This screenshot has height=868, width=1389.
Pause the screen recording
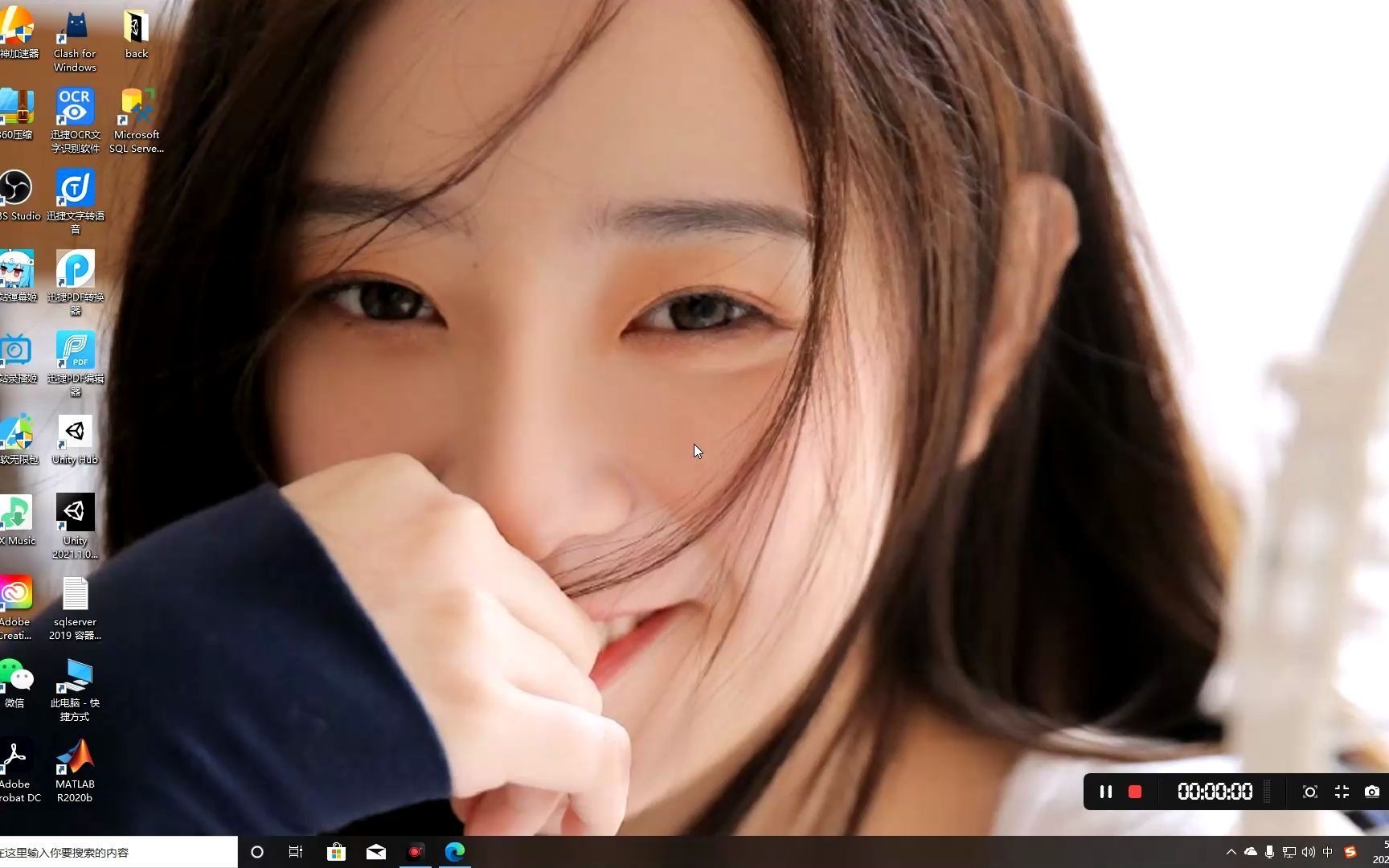click(1106, 792)
